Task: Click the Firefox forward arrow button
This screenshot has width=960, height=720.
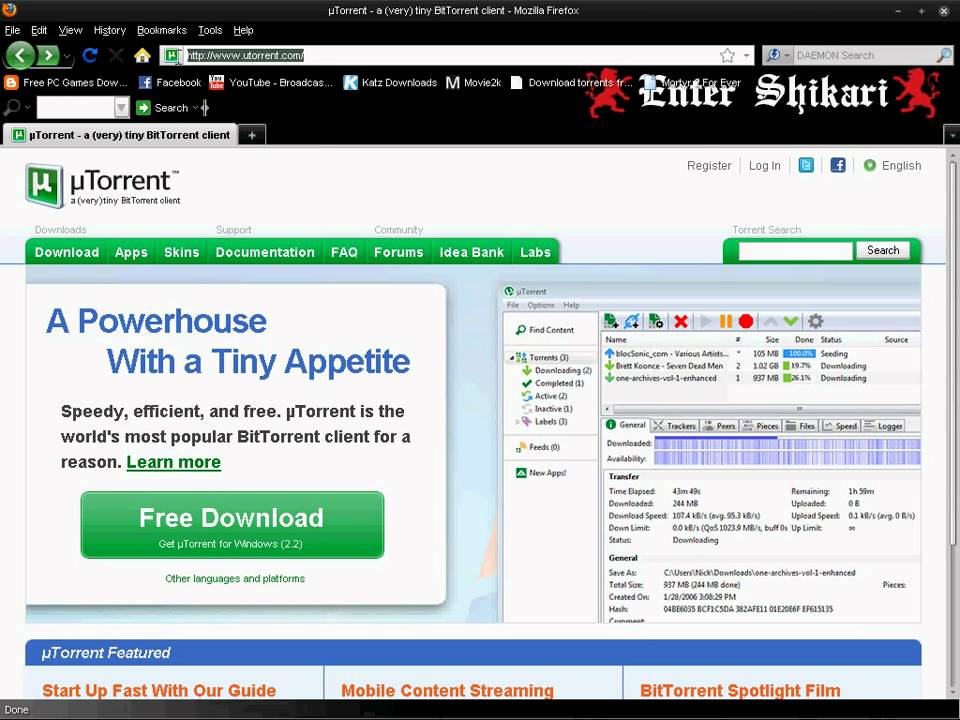Action: click(x=48, y=56)
